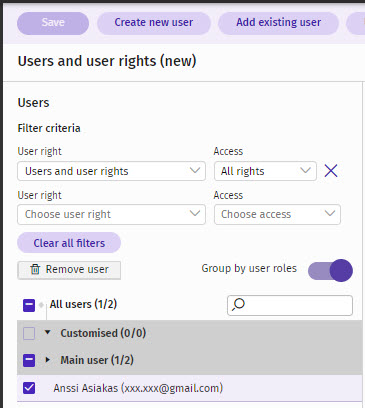Screen dimensions: 365x408
Task: Click the Filter criteria heading
Action: [x=49, y=128]
